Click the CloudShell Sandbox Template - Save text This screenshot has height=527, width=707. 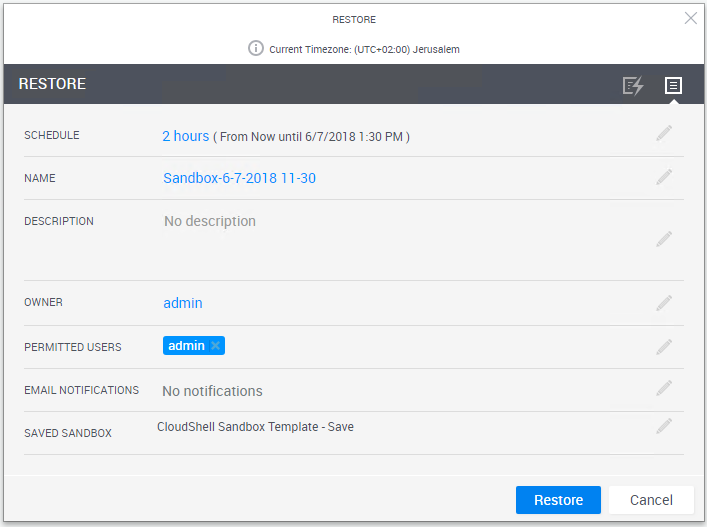click(255, 427)
